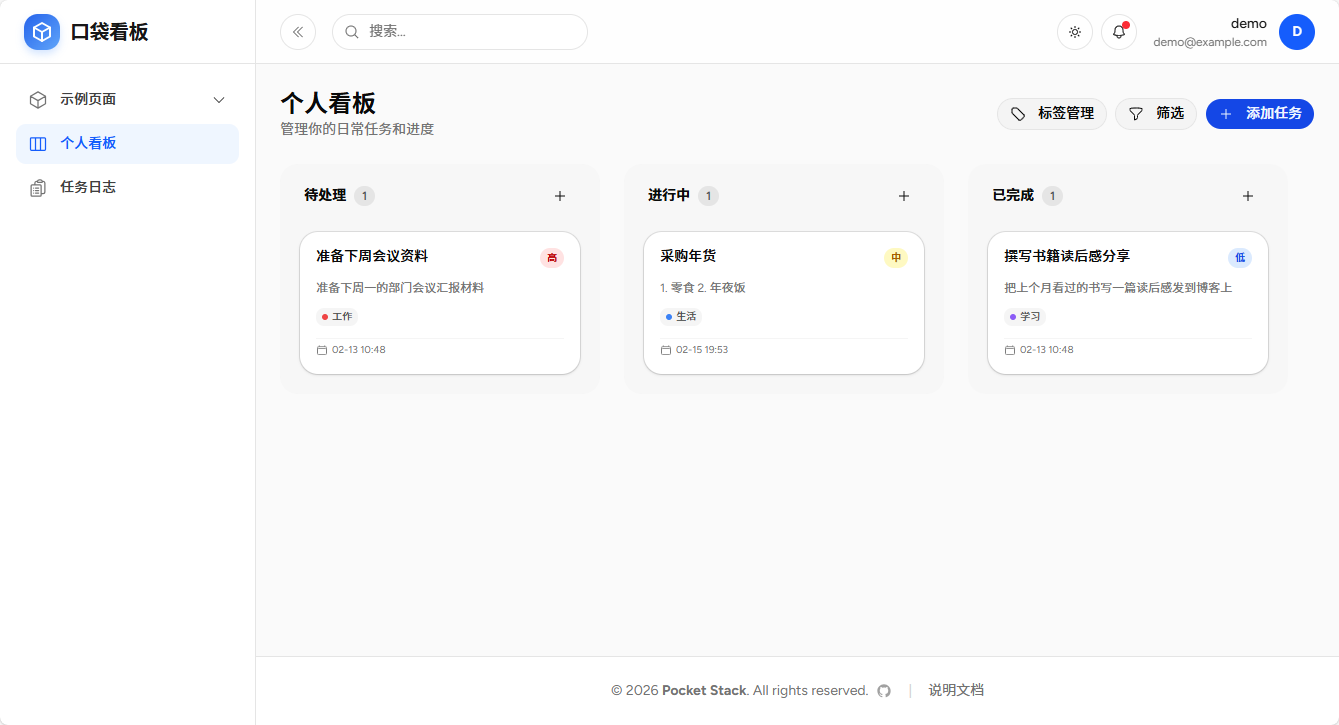Screen dimensions: 1339x725
Task: Click plus icon in 已完成 column
Action: (x=1248, y=196)
